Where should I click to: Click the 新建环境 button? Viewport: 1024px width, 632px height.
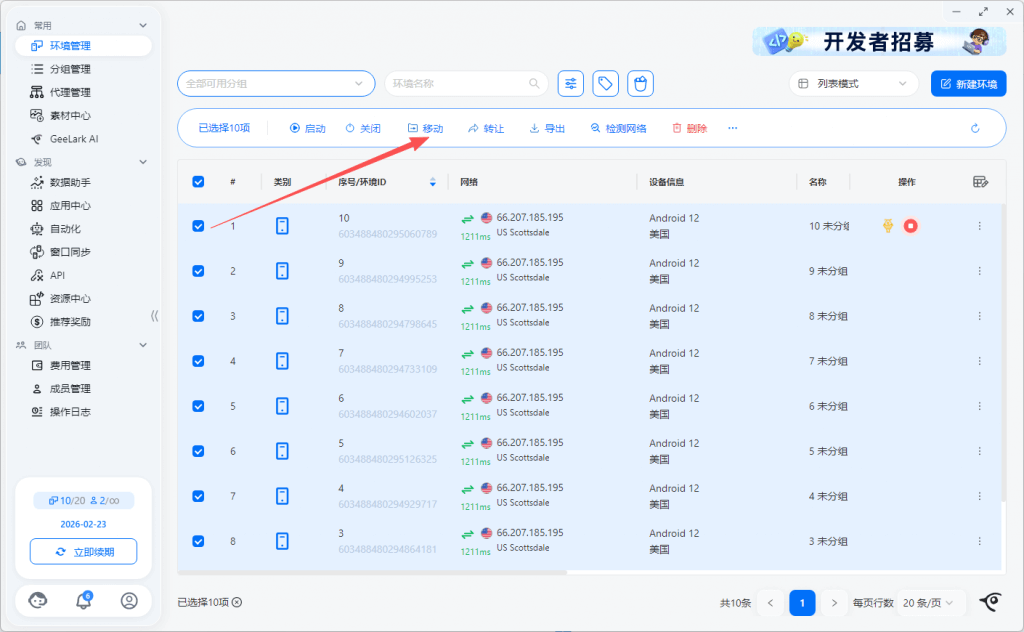click(x=968, y=84)
